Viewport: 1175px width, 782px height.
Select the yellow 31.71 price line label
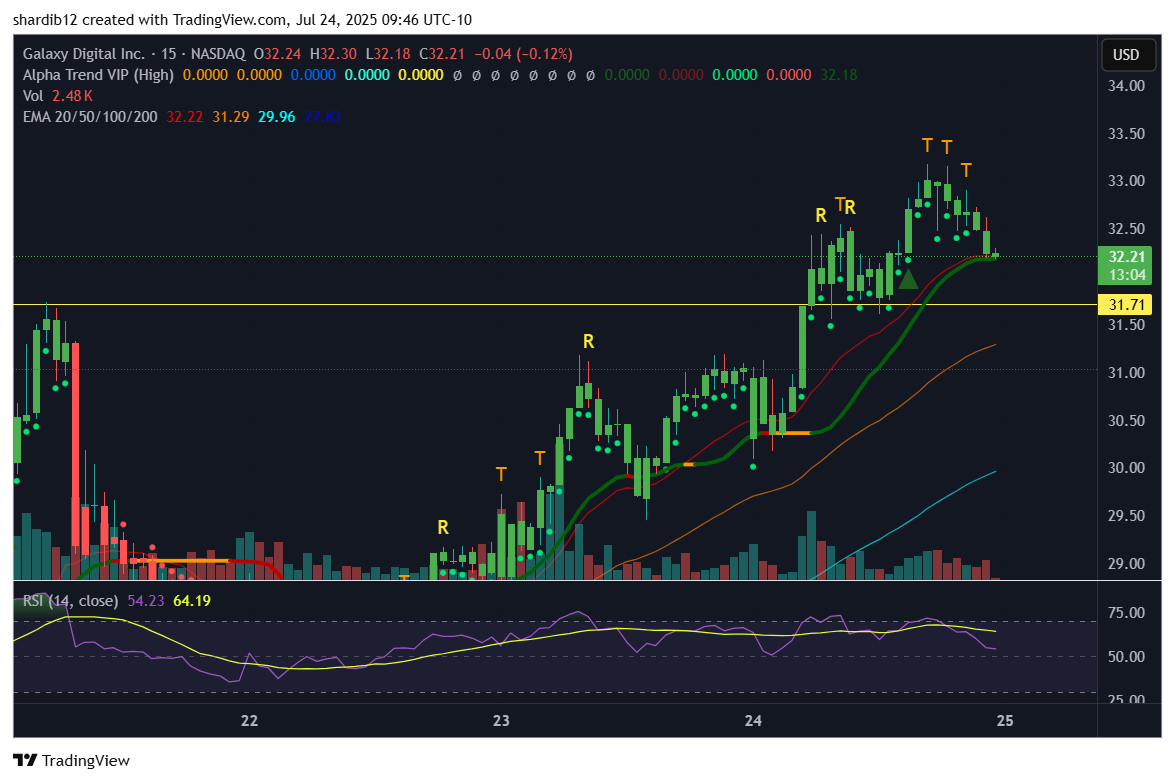pyautogui.click(x=1126, y=304)
